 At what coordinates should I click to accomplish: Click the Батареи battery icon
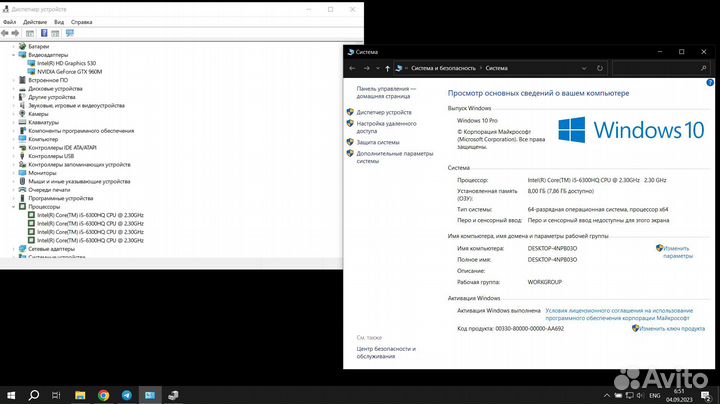pyautogui.click(x=22, y=46)
